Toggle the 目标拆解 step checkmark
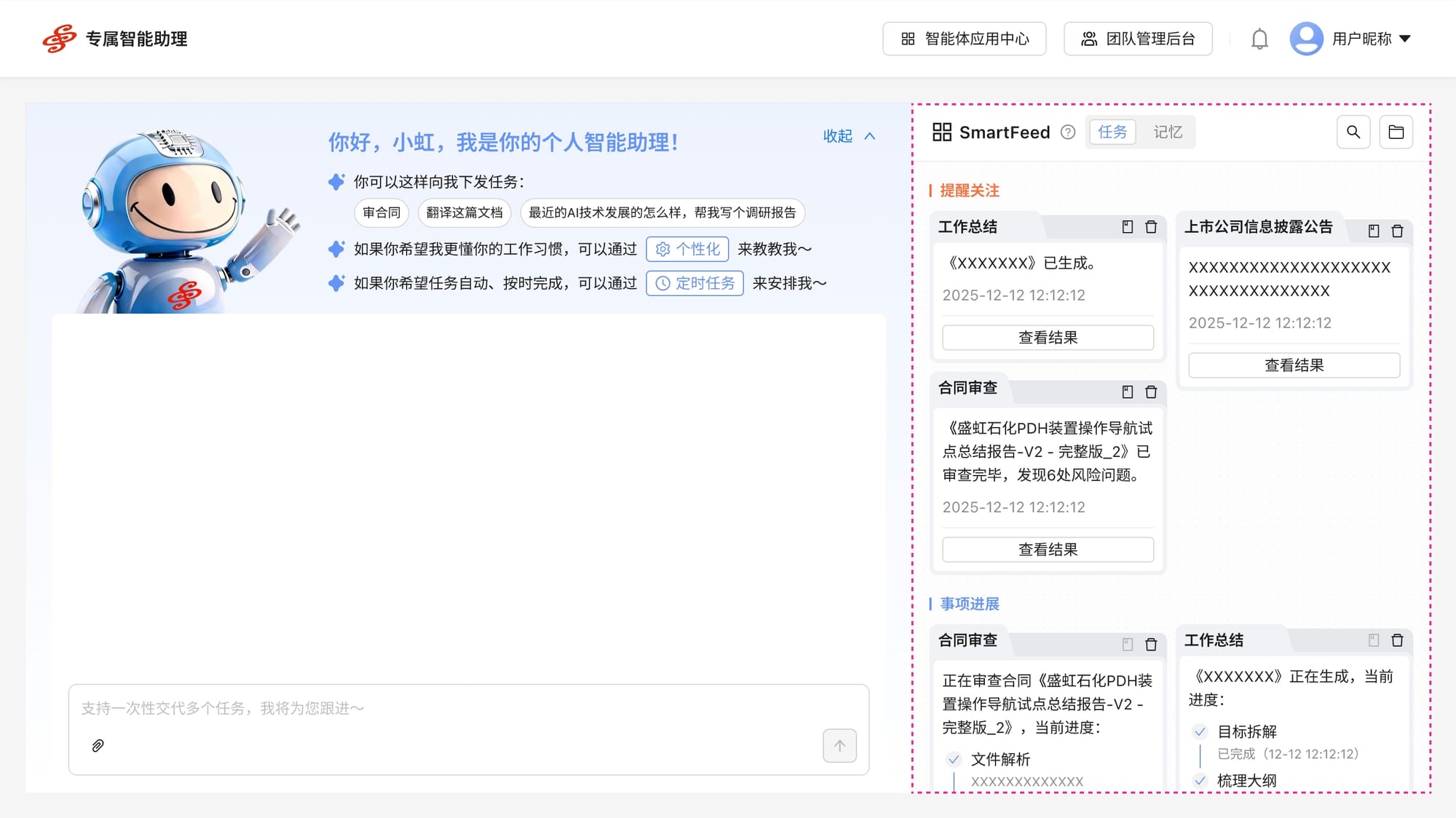Screen dimensions: 1456x818 pyautogui.click(x=1200, y=732)
